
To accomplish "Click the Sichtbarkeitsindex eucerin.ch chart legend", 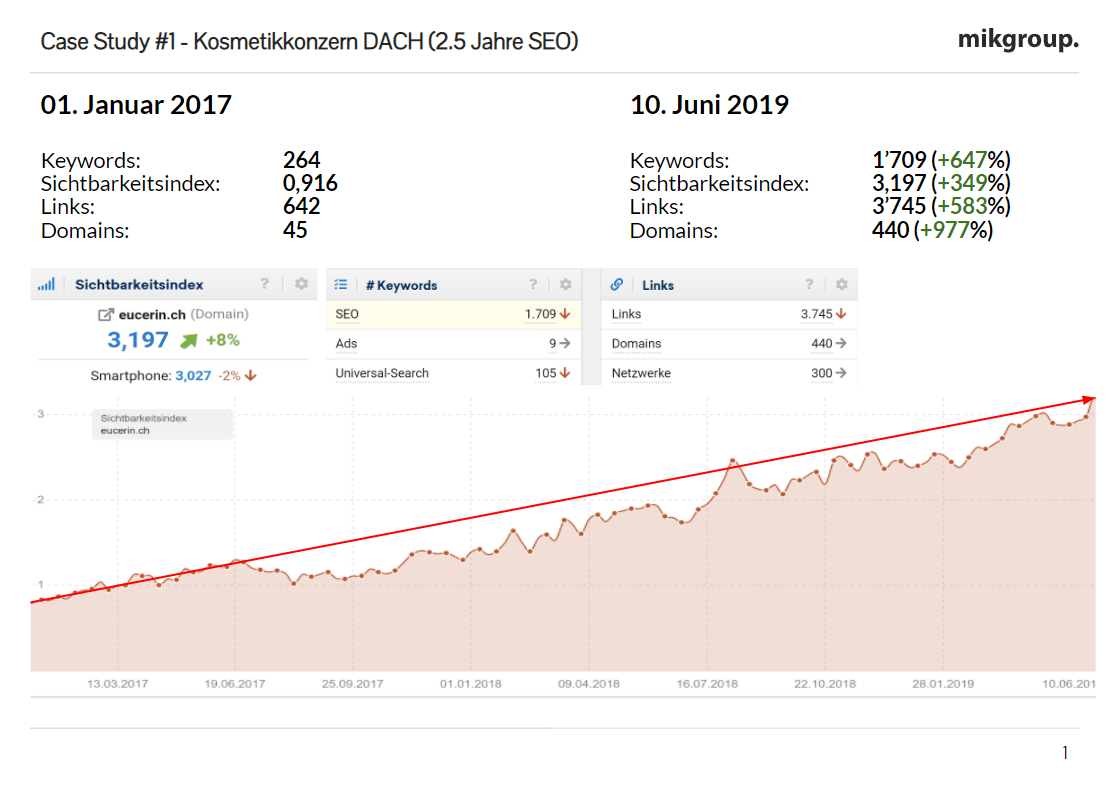I will pyautogui.click(x=162, y=424).
